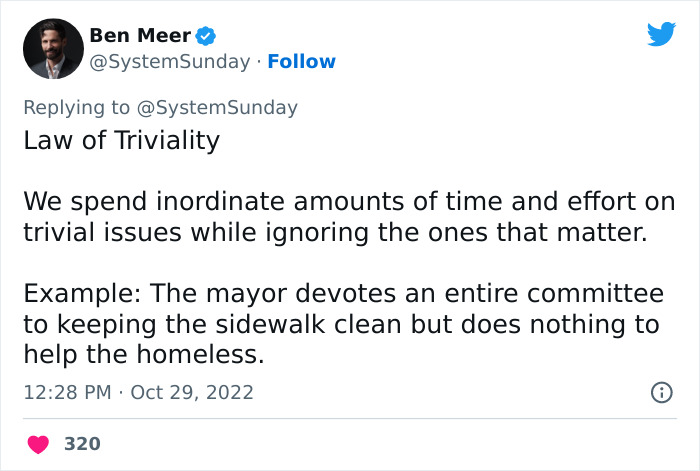Follow the @SystemSunday account
Viewport: 700px width, 471px height.
[301, 62]
